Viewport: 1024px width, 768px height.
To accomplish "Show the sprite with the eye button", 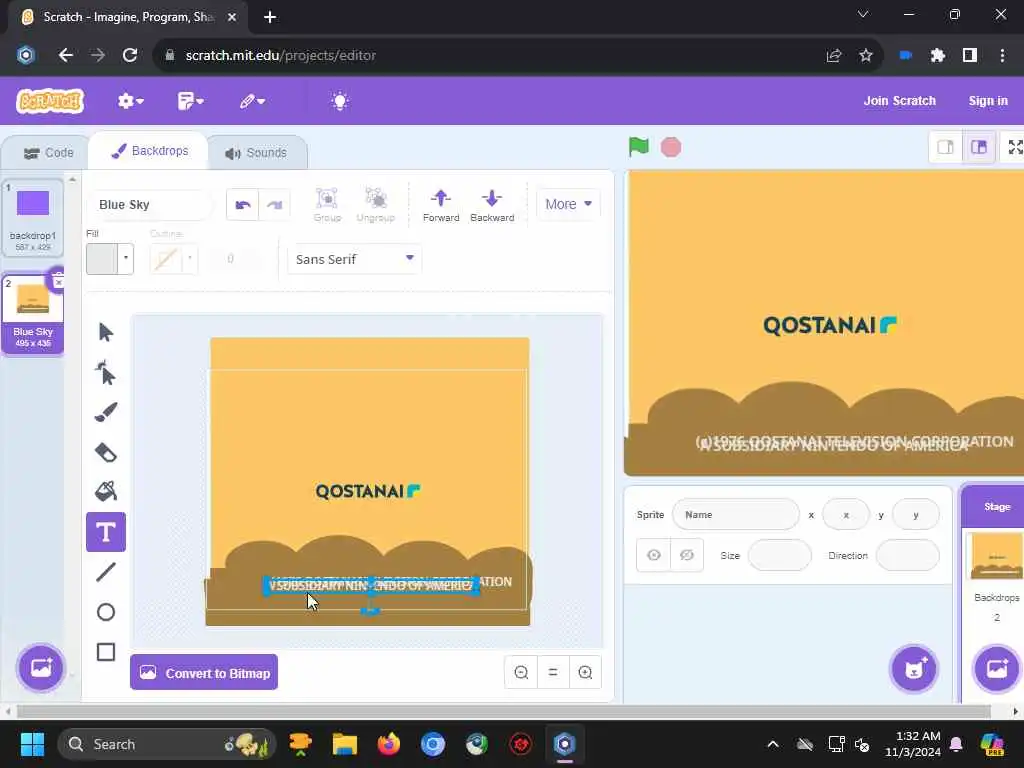I will [654, 555].
